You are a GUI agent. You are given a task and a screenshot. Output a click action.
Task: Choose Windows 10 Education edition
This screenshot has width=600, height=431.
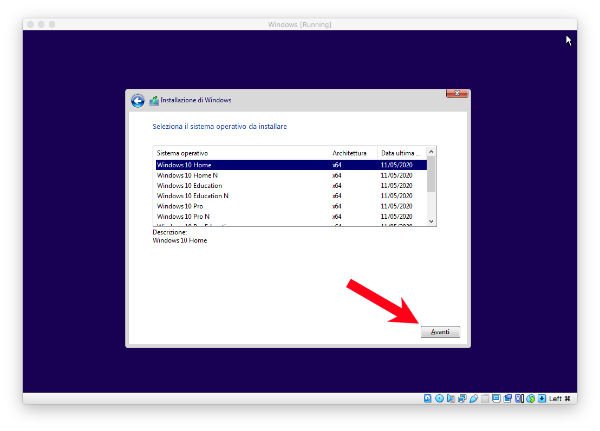(291, 186)
